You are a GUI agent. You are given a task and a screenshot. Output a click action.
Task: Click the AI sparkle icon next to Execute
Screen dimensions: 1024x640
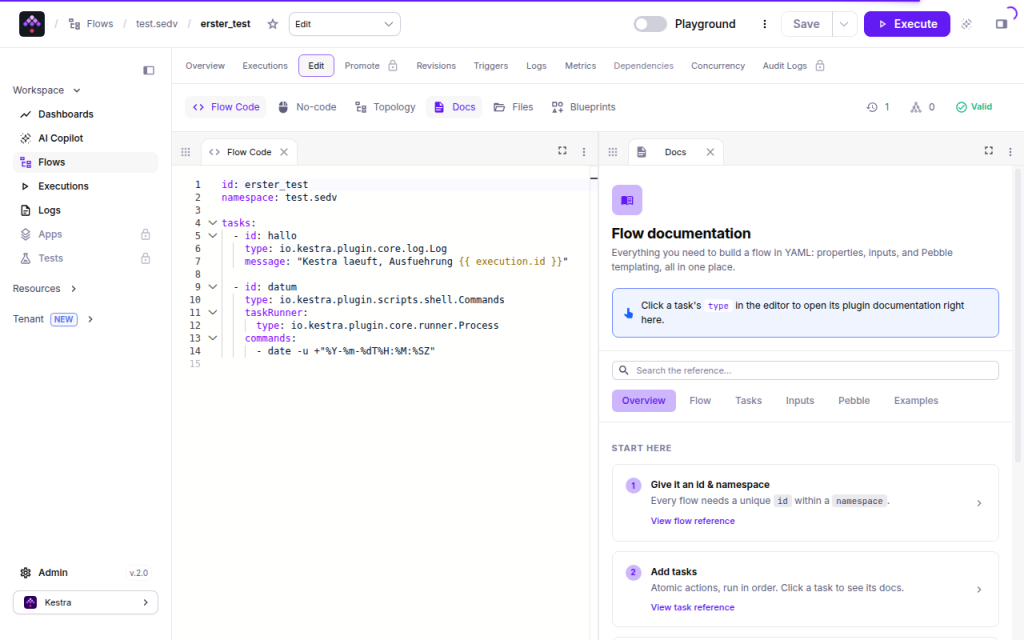(967, 24)
